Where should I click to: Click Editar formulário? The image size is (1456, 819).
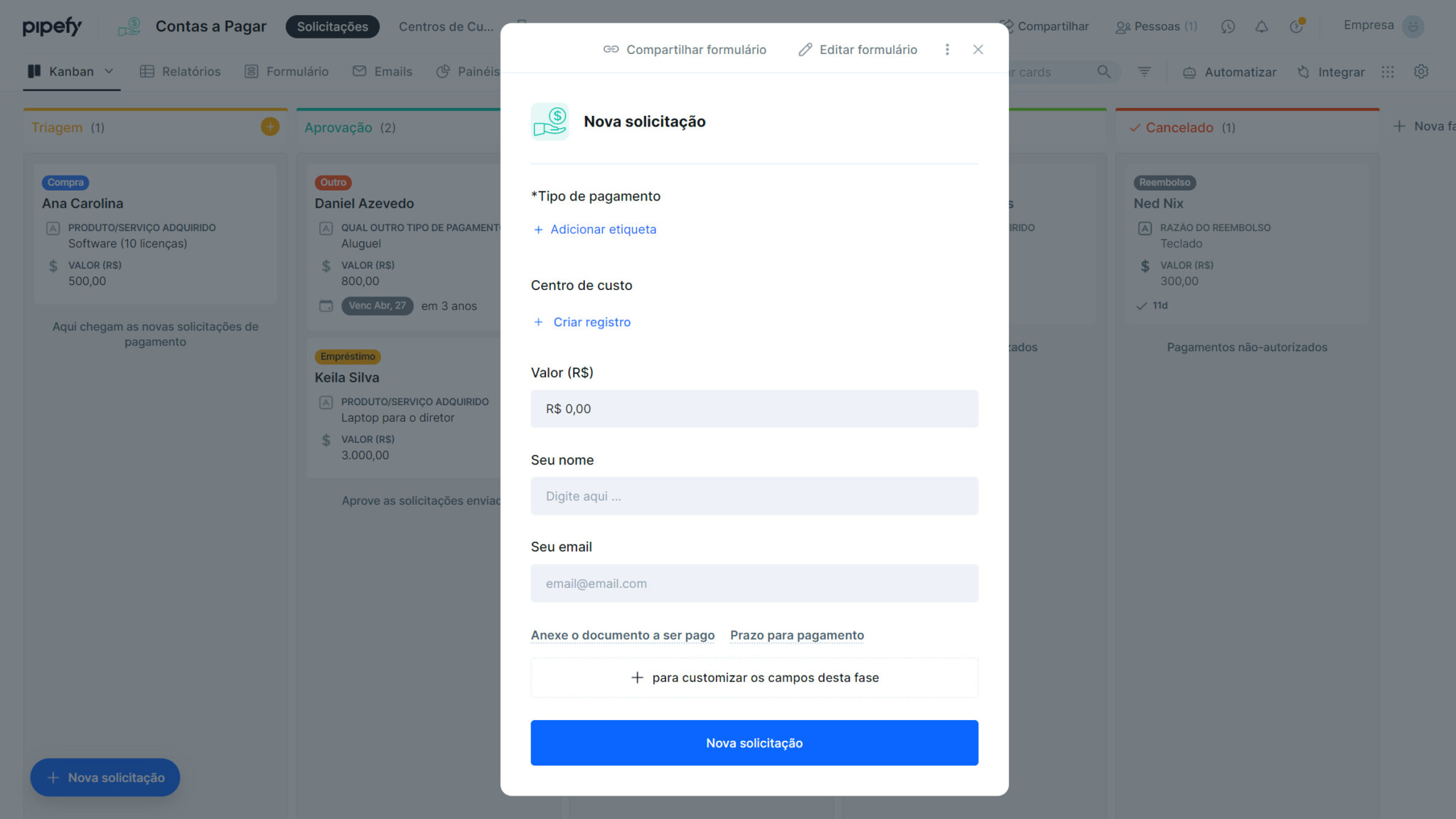click(x=858, y=50)
